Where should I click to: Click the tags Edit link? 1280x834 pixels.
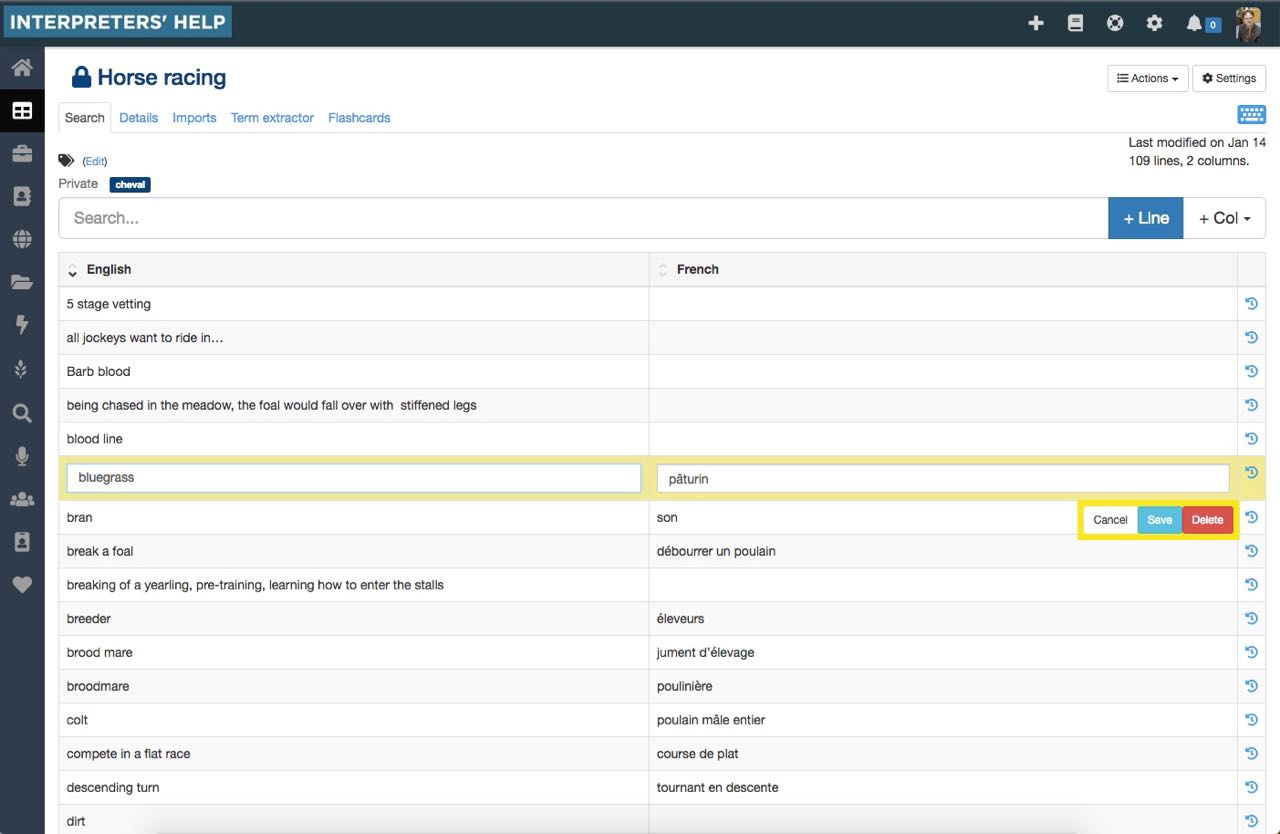(x=94, y=161)
